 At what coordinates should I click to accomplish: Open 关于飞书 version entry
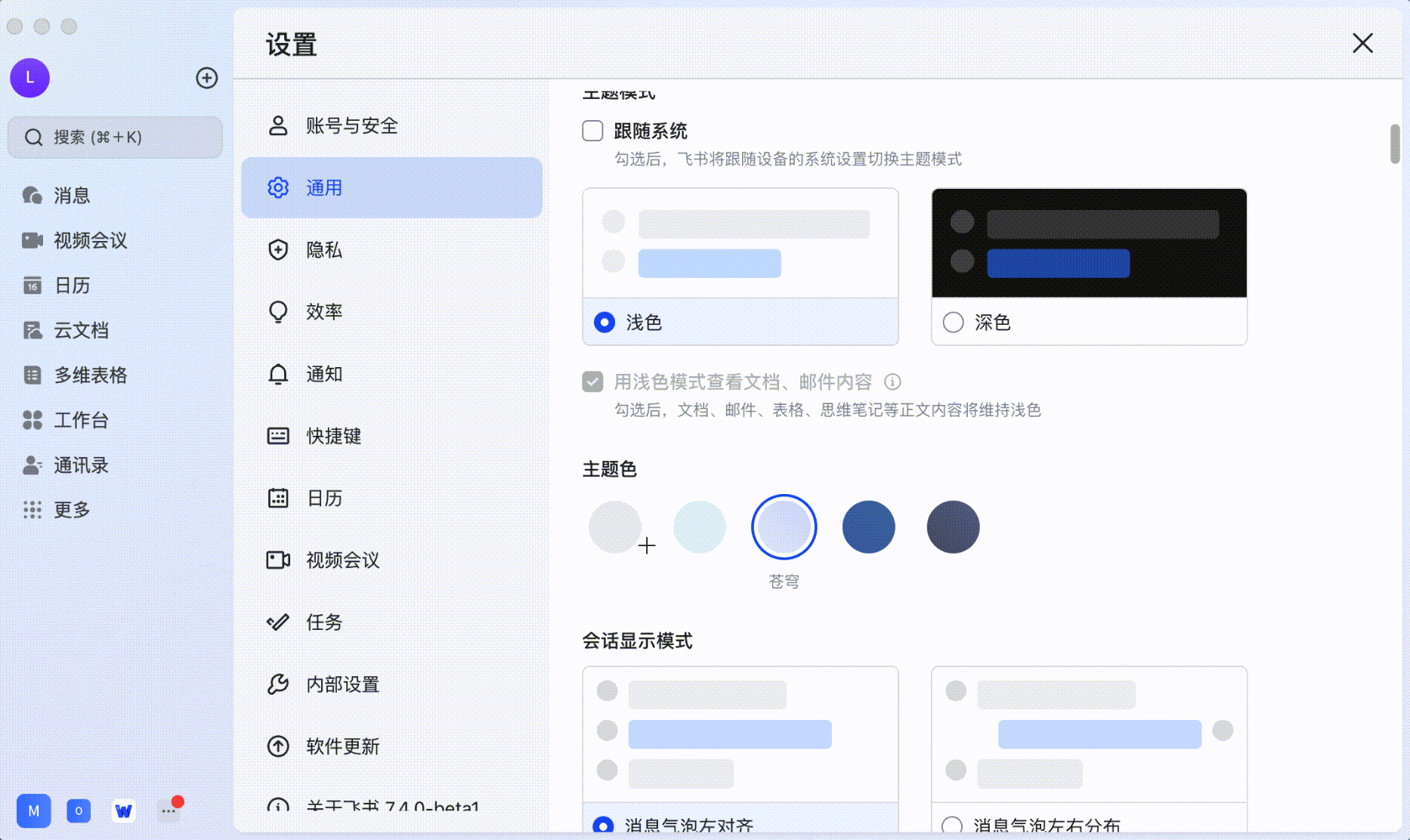pyautogui.click(x=391, y=806)
